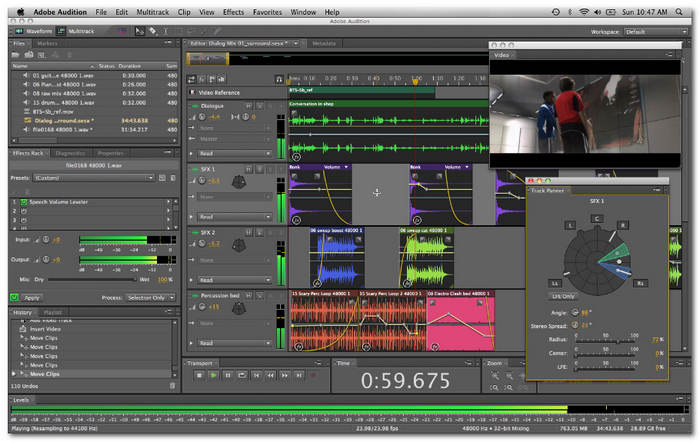Click Record button in Transport panel
This screenshot has height=442, width=700.
313,375
